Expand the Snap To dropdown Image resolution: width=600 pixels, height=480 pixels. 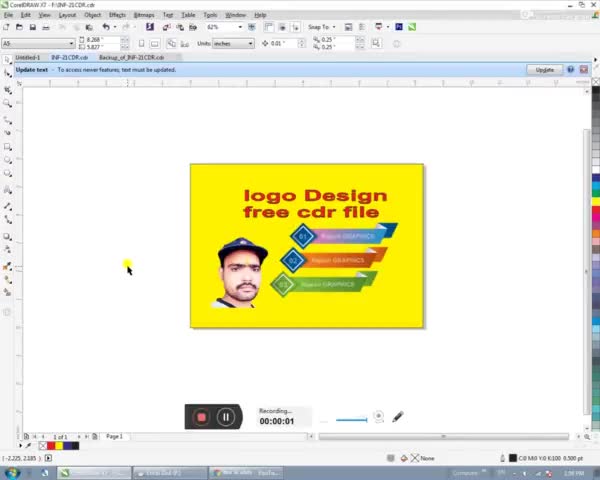point(334,27)
